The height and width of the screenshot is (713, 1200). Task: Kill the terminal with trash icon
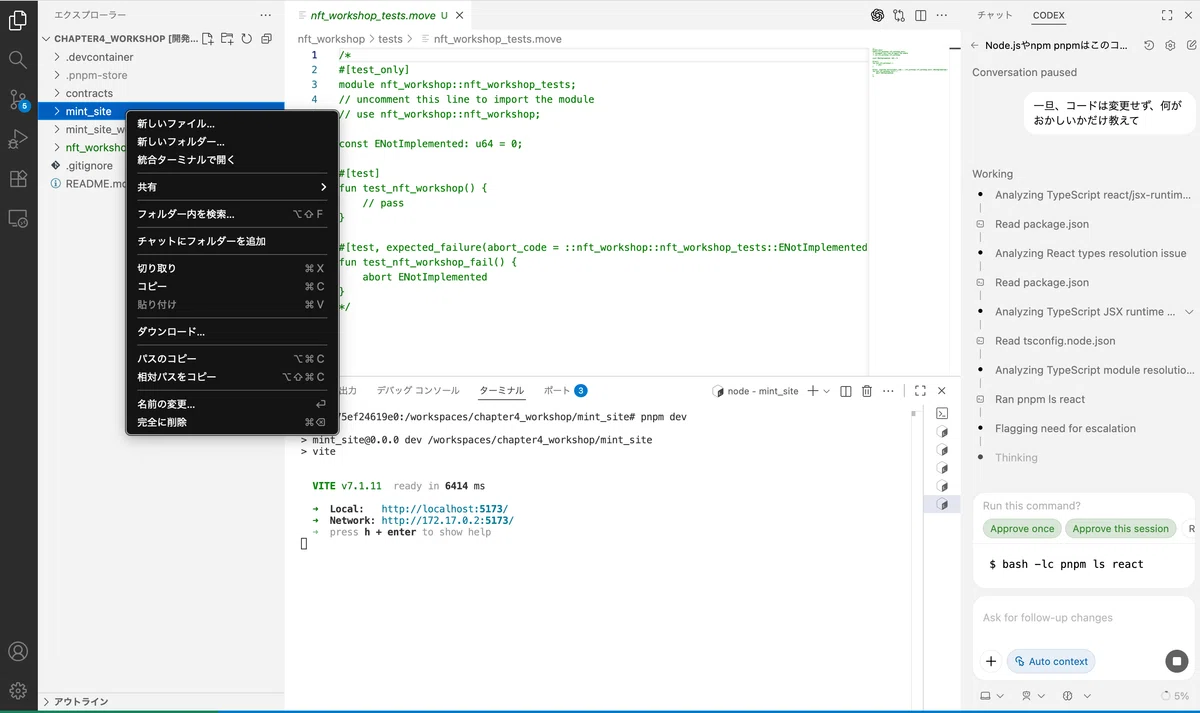point(867,391)
